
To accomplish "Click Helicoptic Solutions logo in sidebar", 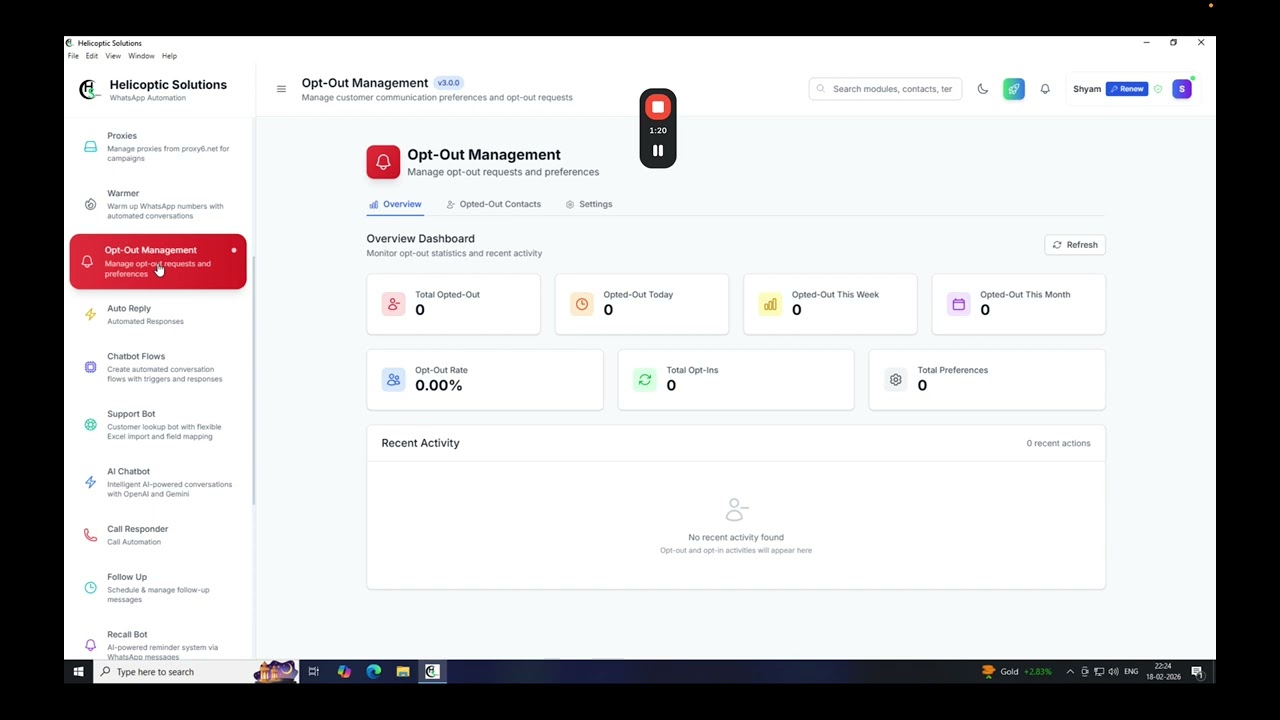I will tap(89, 90).
